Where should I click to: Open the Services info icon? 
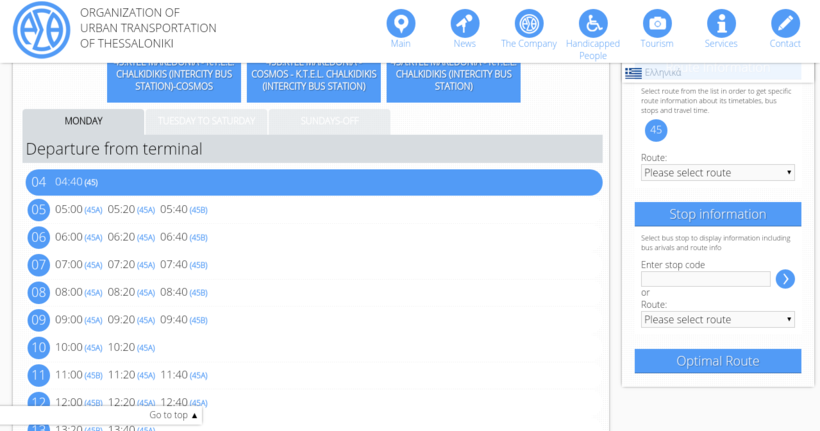pos(721,23)
